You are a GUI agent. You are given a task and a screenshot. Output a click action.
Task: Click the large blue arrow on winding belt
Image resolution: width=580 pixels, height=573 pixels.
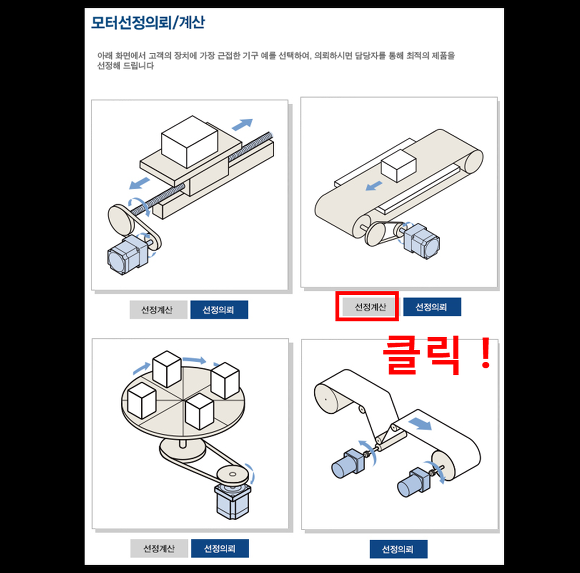coord(420,424)
